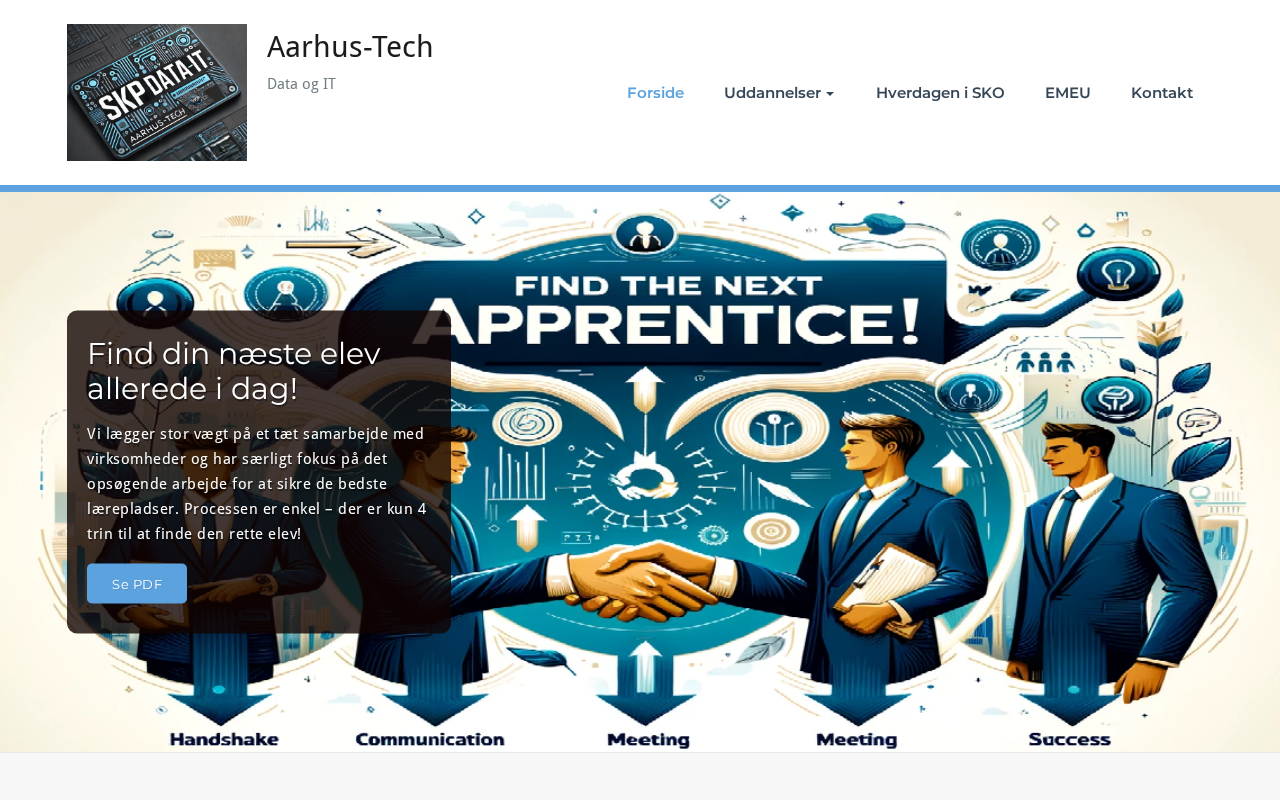
Task: Open the Hverdagen i SKO page
Action: point(940,93)
